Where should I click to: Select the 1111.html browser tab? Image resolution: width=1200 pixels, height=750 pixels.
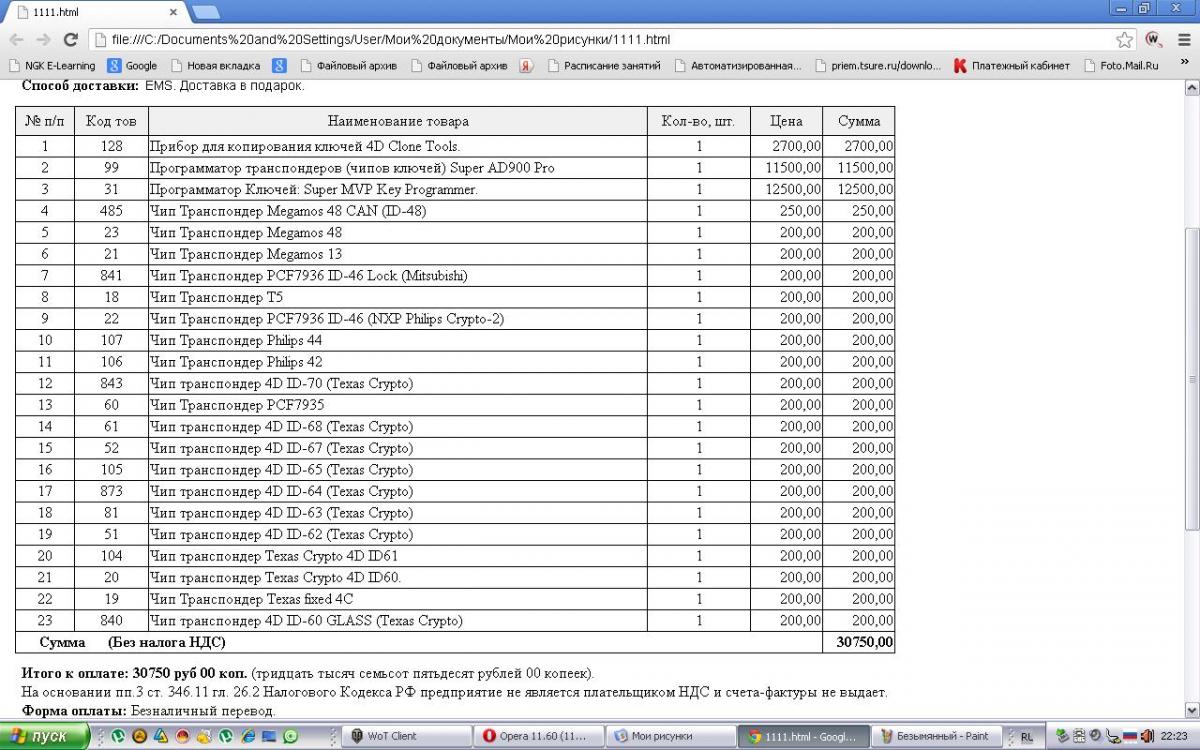coord(95,13)
